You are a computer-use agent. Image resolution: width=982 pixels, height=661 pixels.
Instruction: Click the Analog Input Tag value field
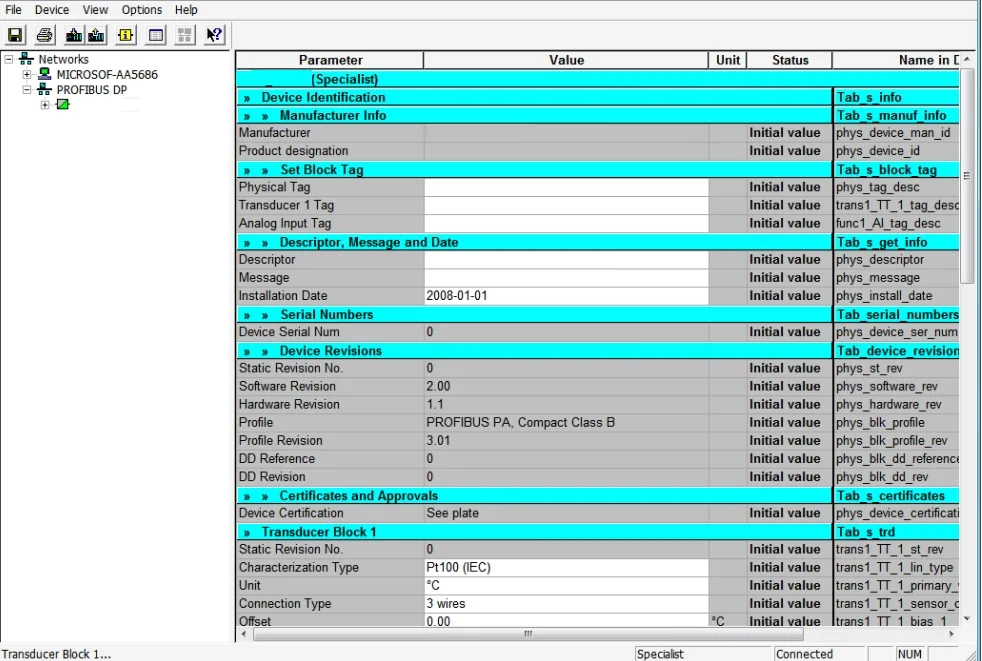point(566,224)
